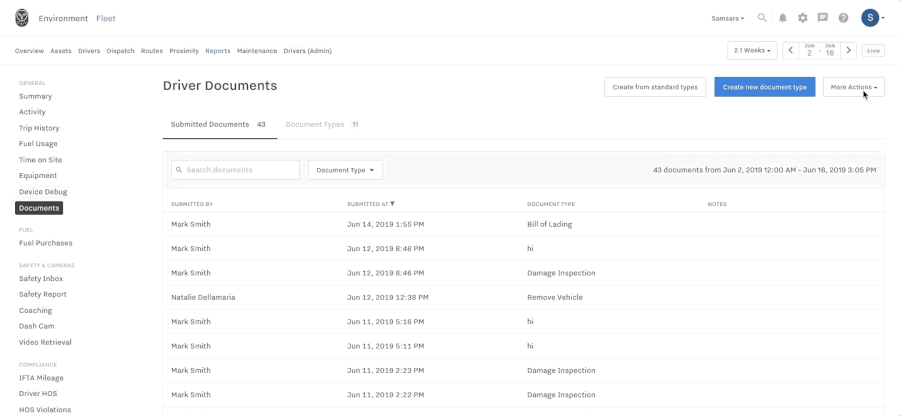The height and width of the screenshot is (416, 900).
Task: Open the user avatar S menu
Action: pyautogui.click(x=872, y=18)
